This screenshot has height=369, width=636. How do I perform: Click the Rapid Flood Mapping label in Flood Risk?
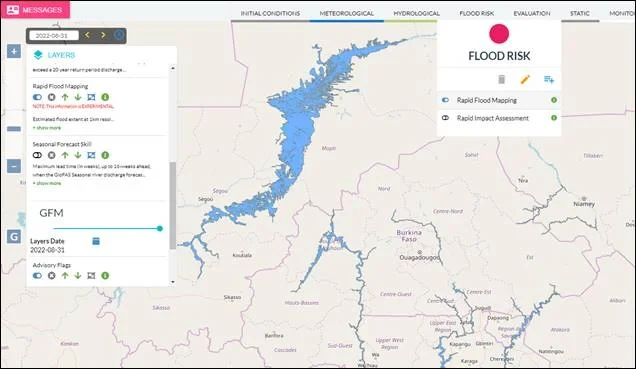[x=487, y=100]
